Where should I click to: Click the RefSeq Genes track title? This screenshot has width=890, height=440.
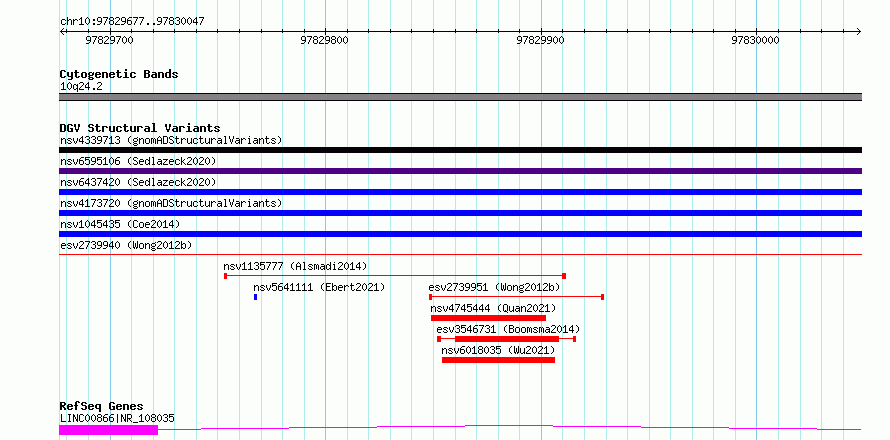101,406
